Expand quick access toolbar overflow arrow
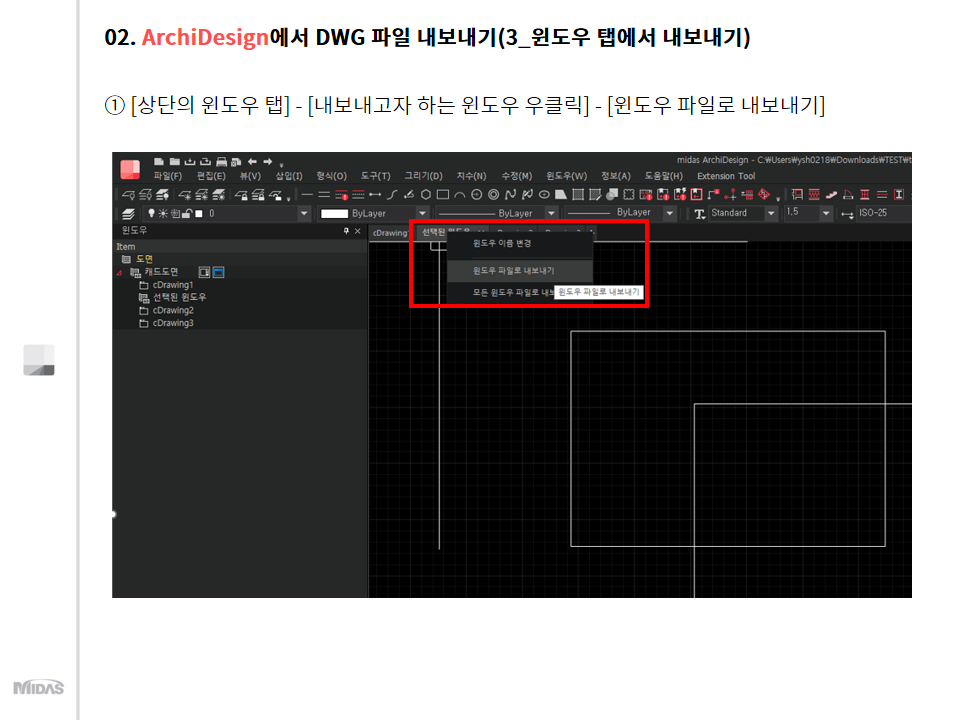 [282, 165]
